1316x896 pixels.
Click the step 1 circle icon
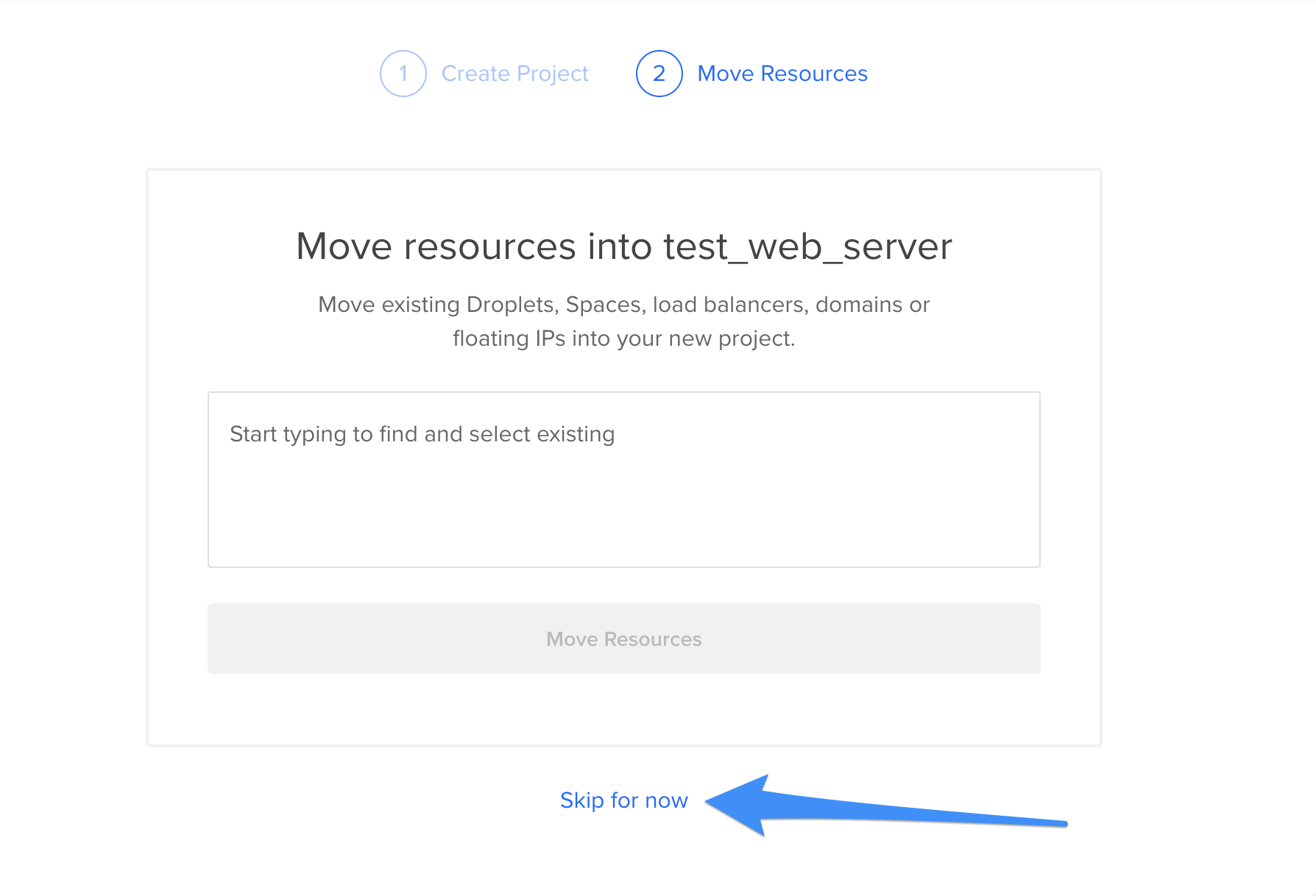click(x=403, y=74)
